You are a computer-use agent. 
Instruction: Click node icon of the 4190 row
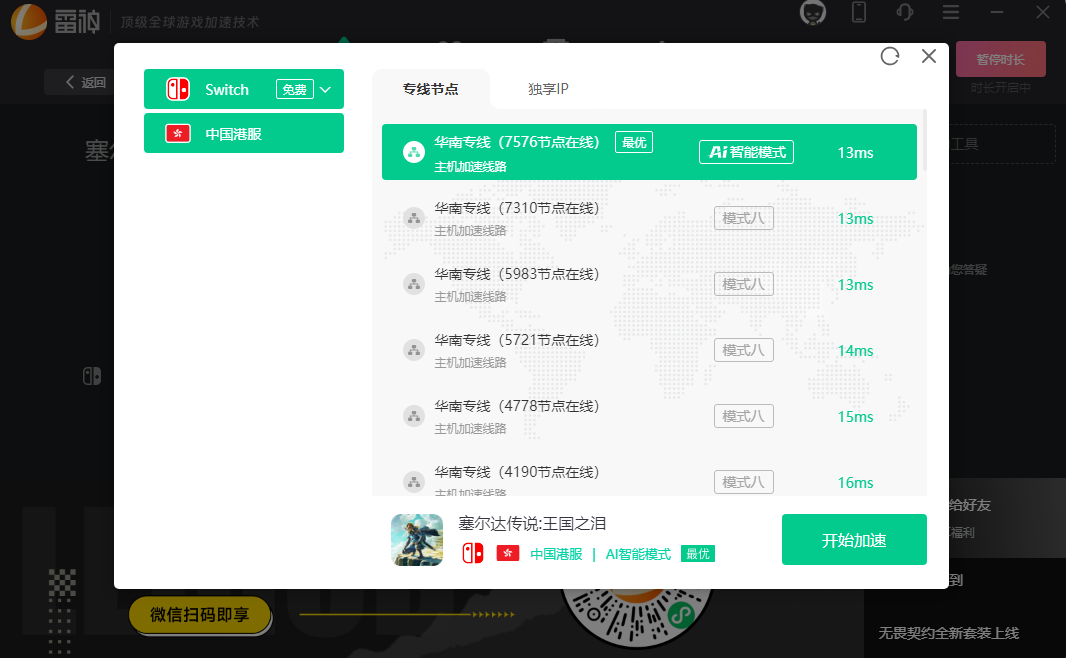click(413, 482)
